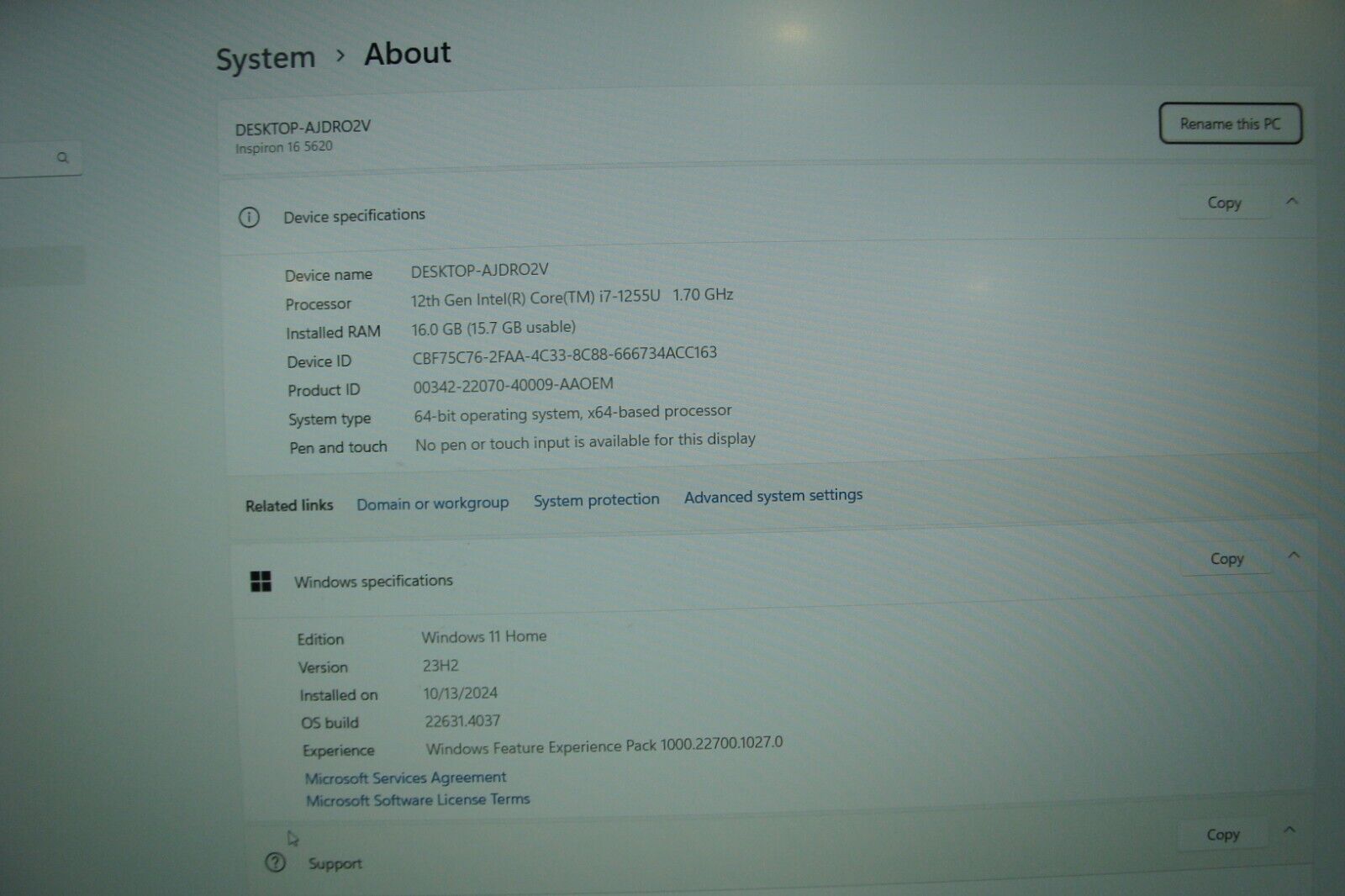Image resolution: width=1345 pixels, height=896 pixels.
Task: Click the Rename this PC button
Action: (x=1230, y=124)
